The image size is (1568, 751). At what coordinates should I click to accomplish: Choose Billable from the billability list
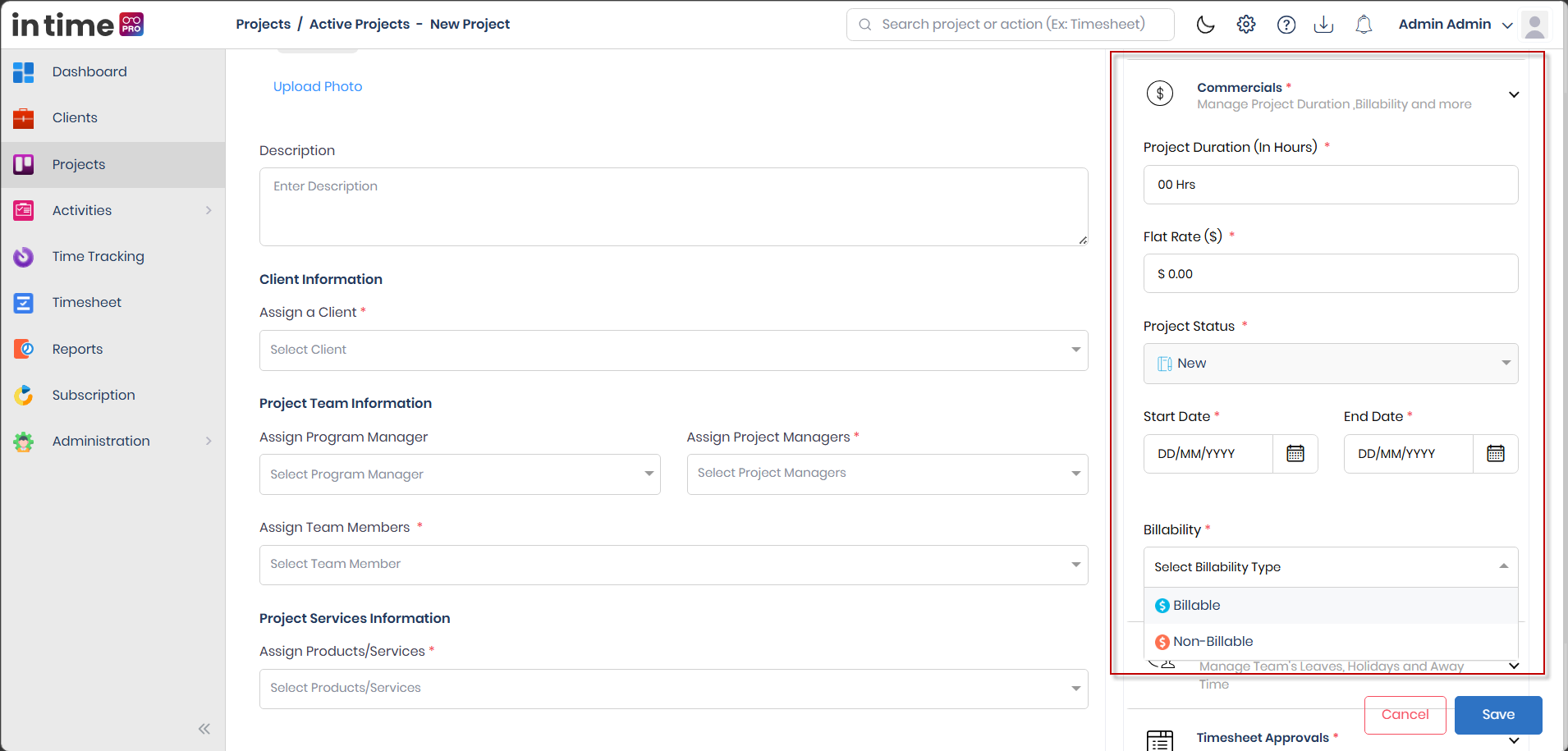tap(1331, 606)
